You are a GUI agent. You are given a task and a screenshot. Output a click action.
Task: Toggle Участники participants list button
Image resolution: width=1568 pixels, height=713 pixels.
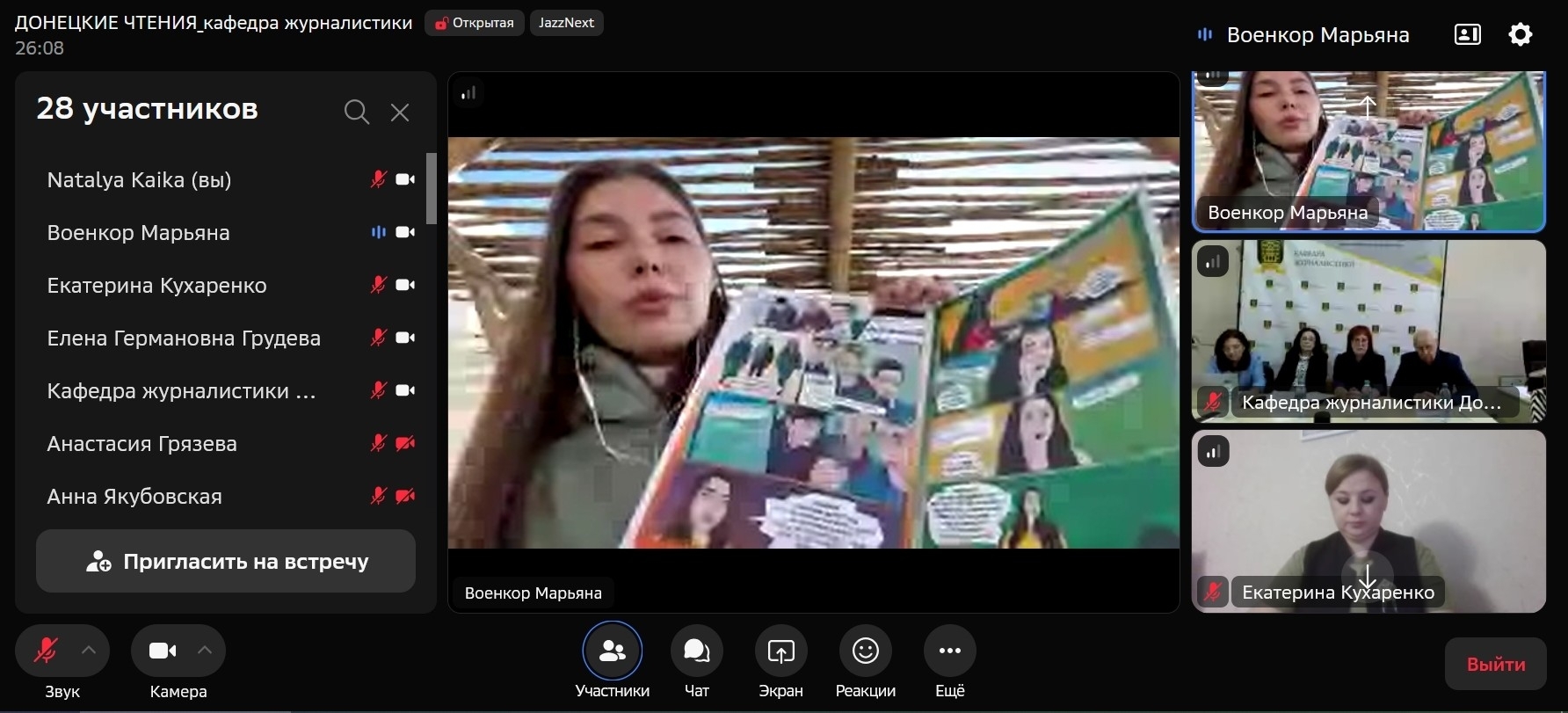[612, 651]
